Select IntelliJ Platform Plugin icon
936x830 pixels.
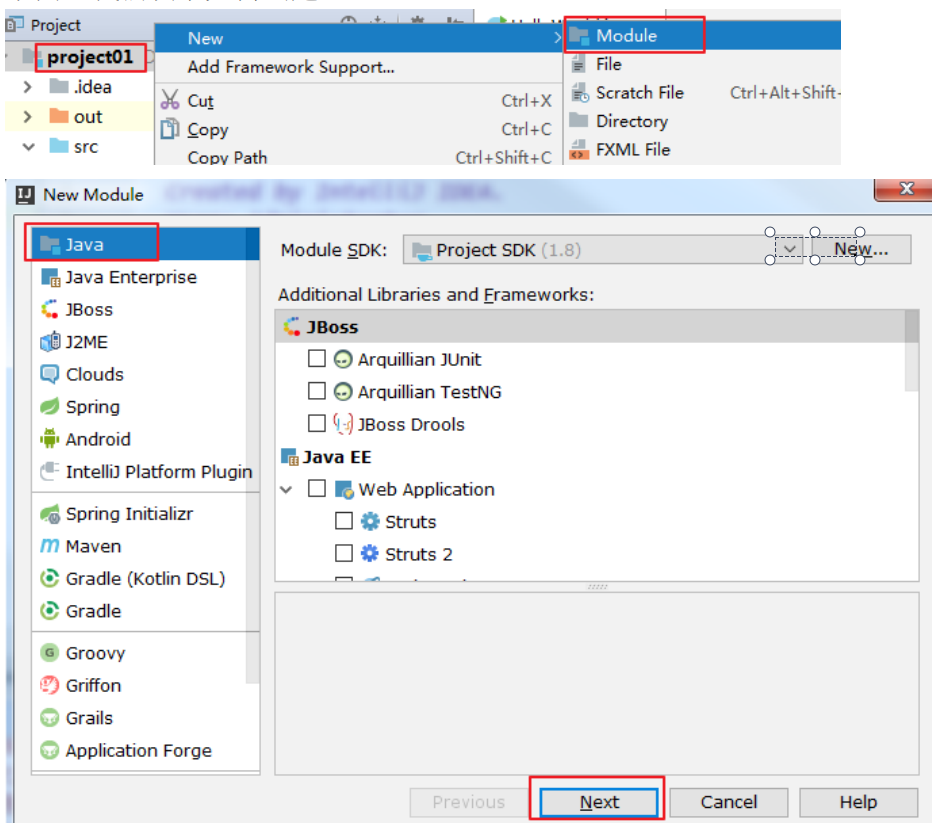click(50, 472)
